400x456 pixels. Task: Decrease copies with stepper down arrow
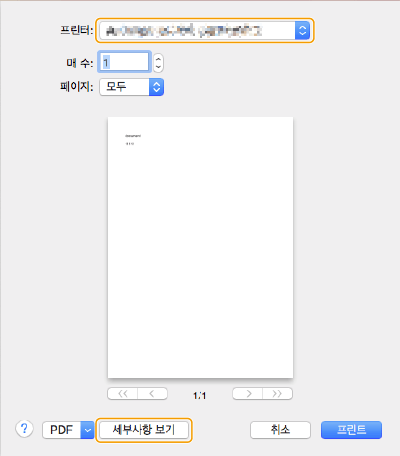point(158,67)
